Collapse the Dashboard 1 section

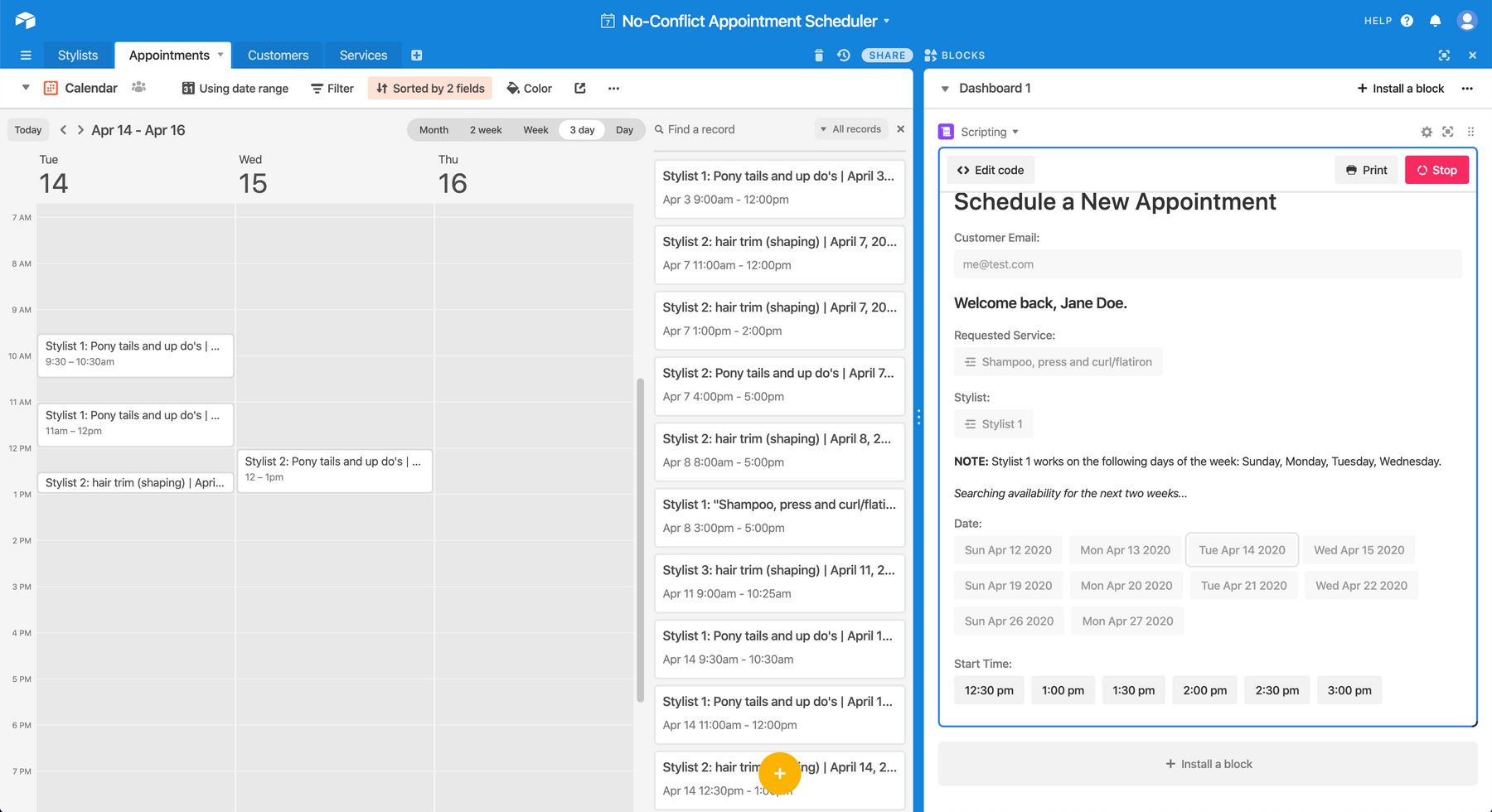[x=945, y=89]
